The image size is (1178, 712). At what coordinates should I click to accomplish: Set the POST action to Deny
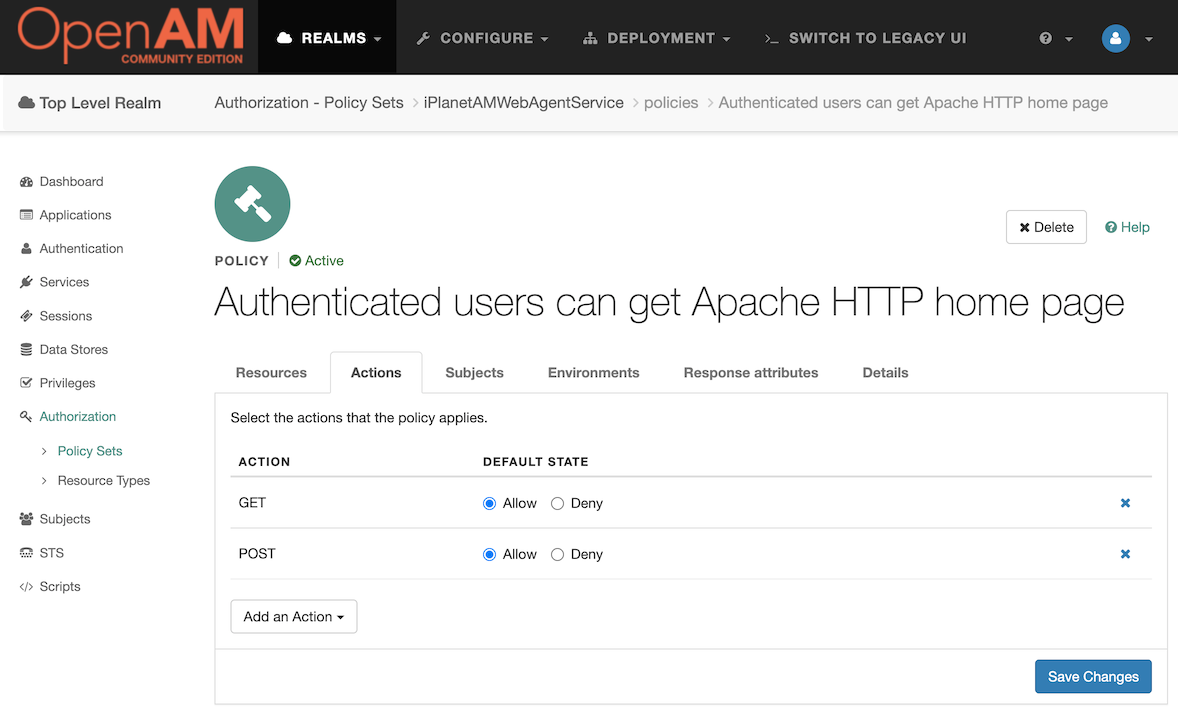pyautogui.click(x=557, y=554)
